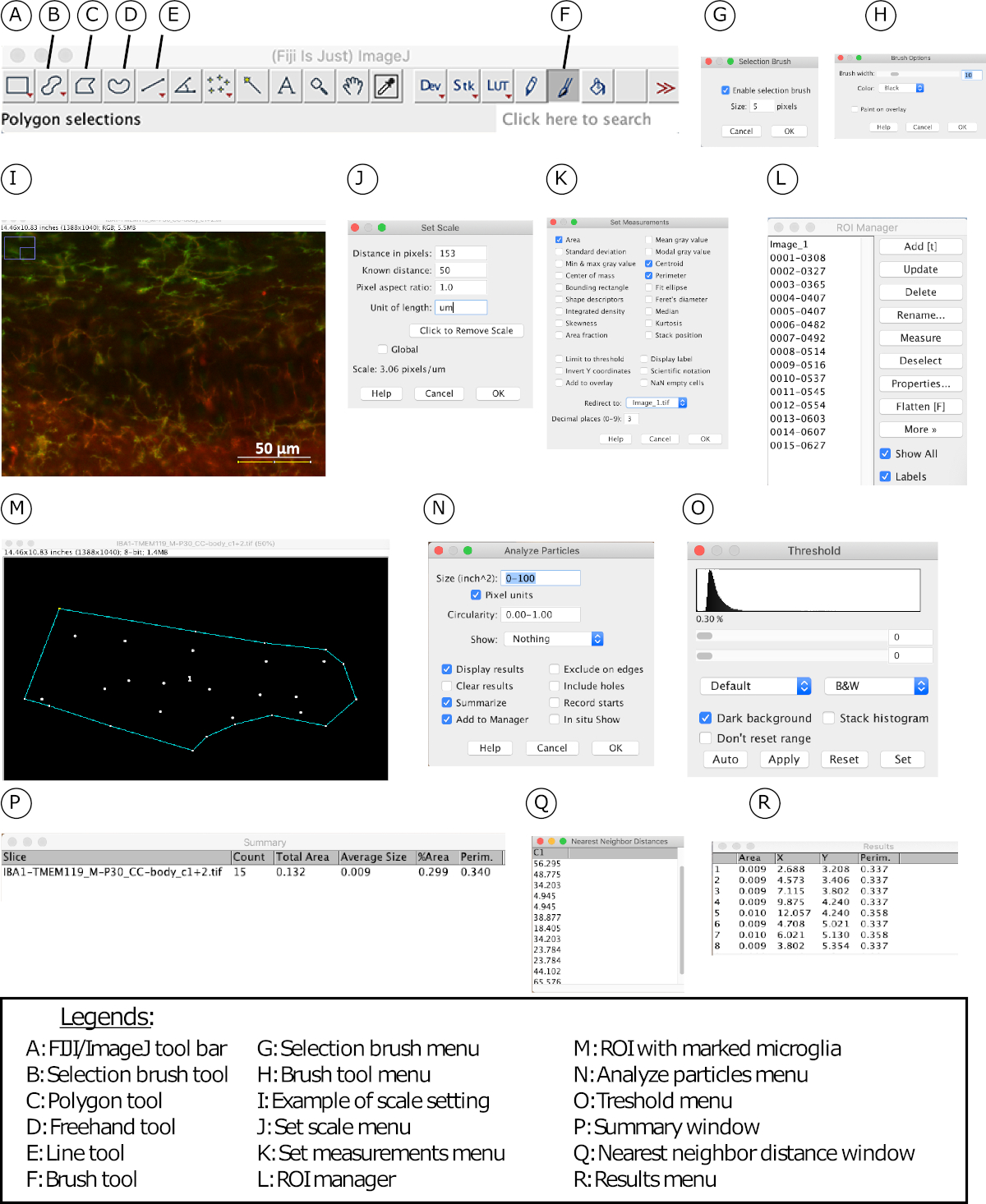Select the Rectangle selection tool

[x=18, y=85]
